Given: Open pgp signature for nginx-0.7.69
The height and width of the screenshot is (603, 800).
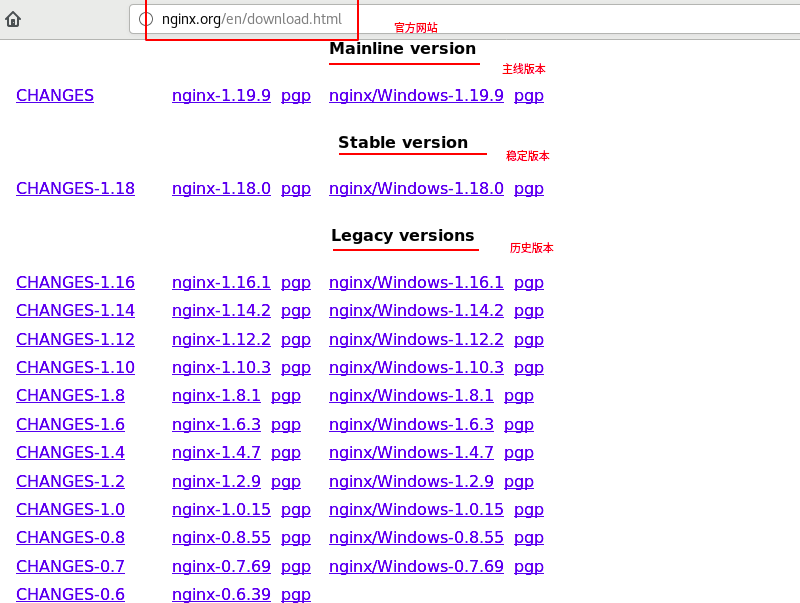Looking at the screenshot, I should pos(296,567).
